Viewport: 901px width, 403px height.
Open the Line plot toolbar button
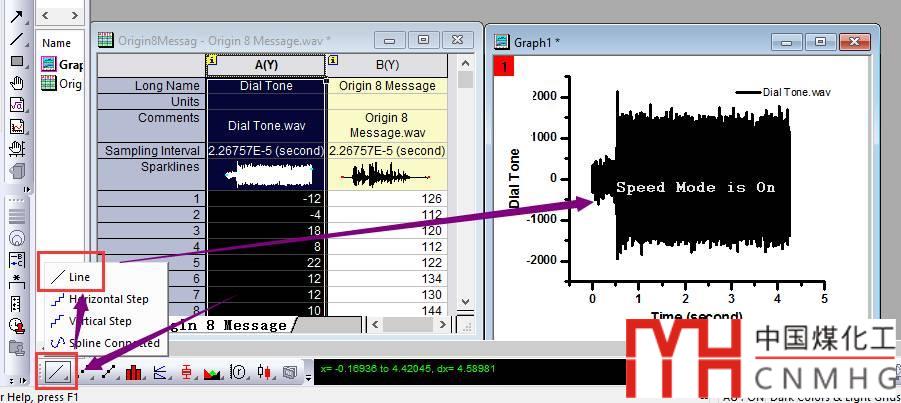57,372
